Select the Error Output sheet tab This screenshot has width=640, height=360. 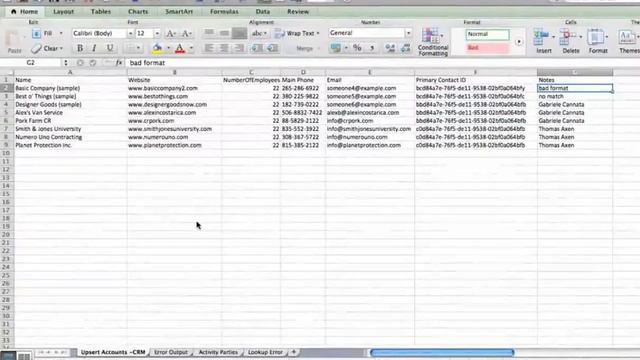pos(171,352)
